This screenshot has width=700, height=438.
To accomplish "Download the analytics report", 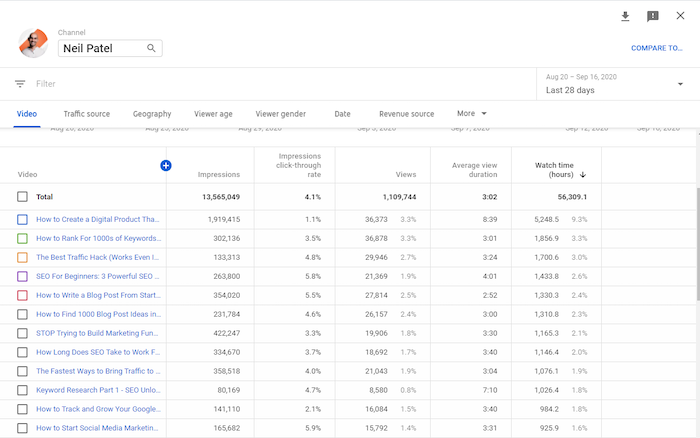I will click(x=625, y=17).
